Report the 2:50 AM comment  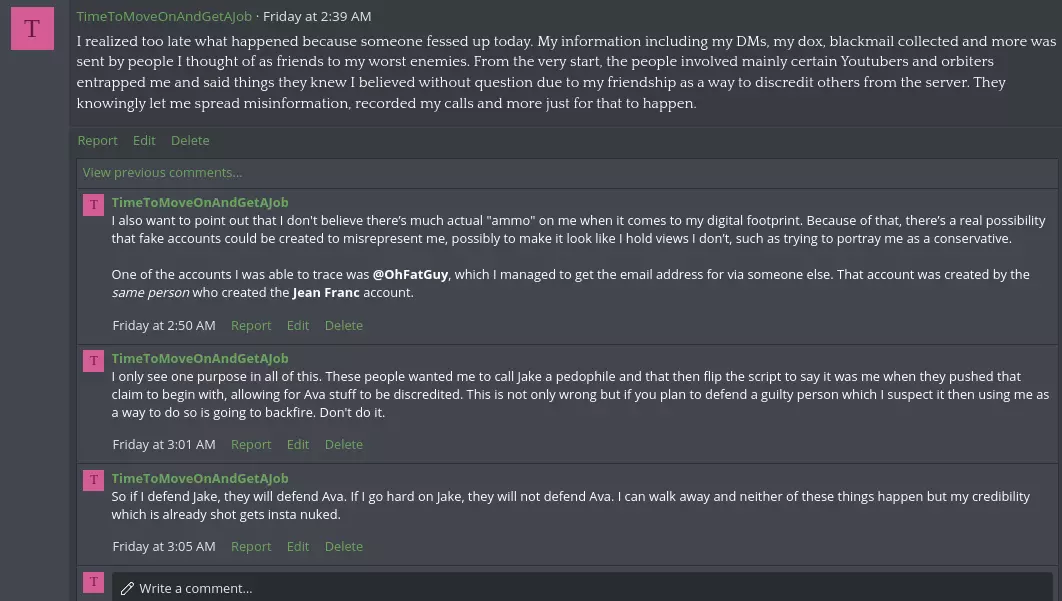tap(251, 325)
